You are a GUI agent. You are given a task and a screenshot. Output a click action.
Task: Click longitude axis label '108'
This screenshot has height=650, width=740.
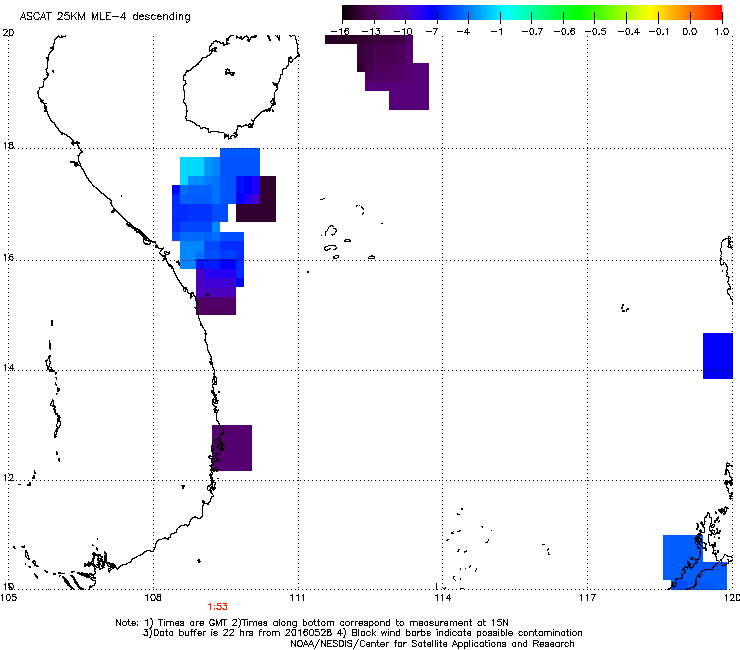pyautogui.click(x=153, y=598)
